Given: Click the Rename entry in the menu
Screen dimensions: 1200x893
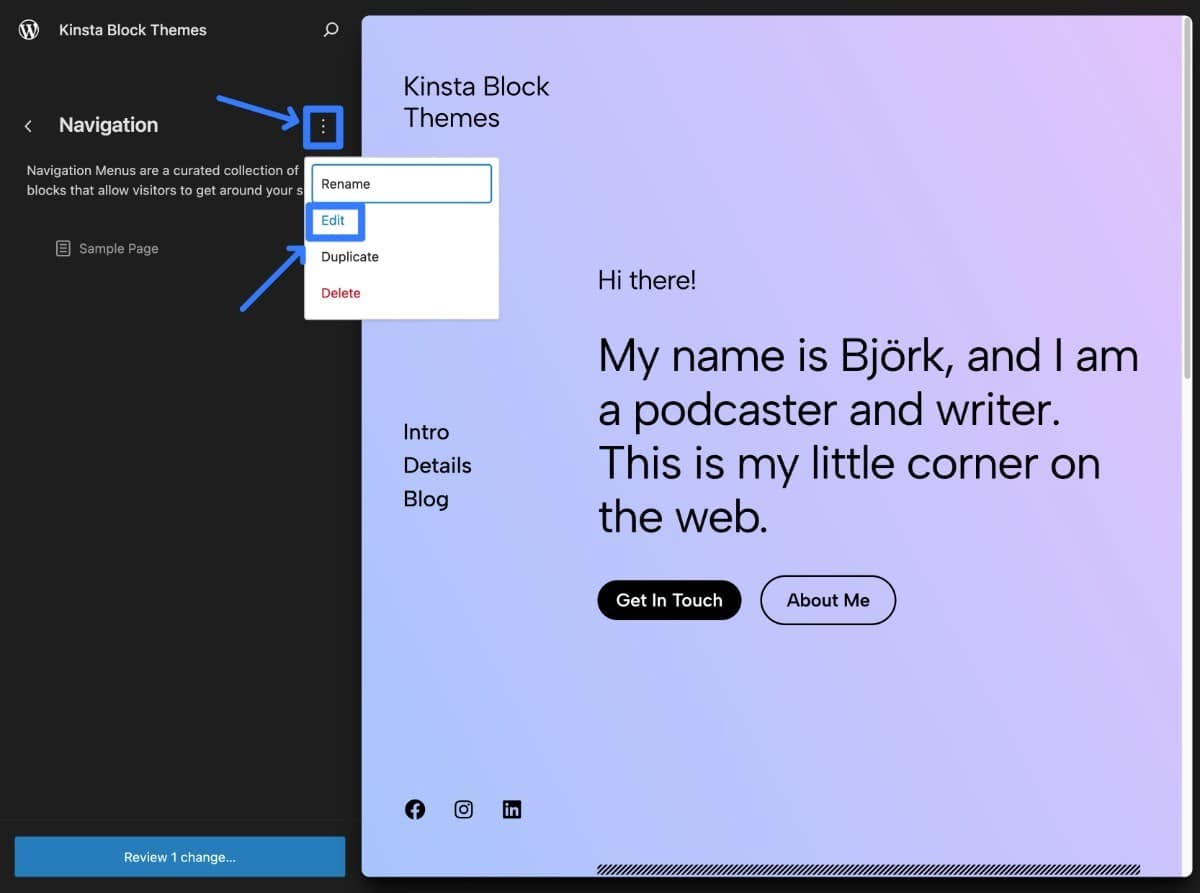Looking at the screenshot, I should pos(401,183).
